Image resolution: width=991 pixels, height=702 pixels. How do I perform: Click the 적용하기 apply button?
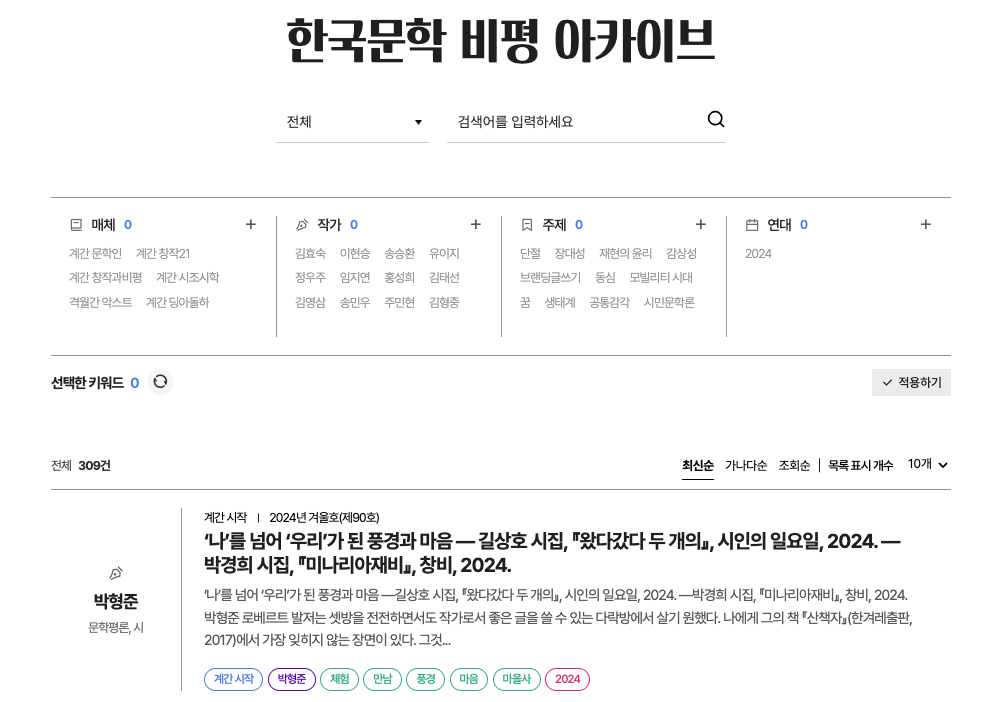click(x=910, y=382)
